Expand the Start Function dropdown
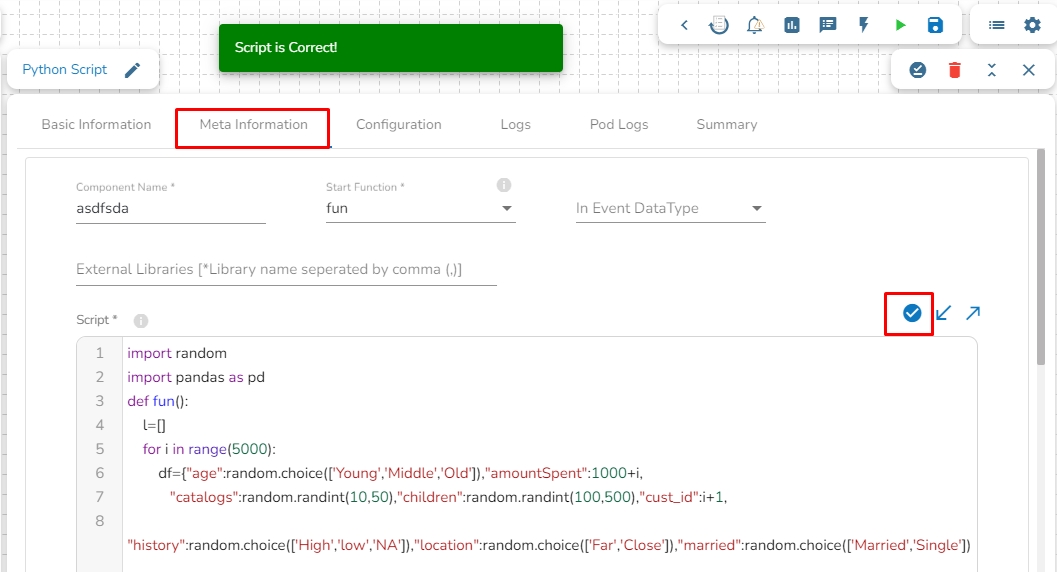1057x572 pixels. [x=507, y=209]
